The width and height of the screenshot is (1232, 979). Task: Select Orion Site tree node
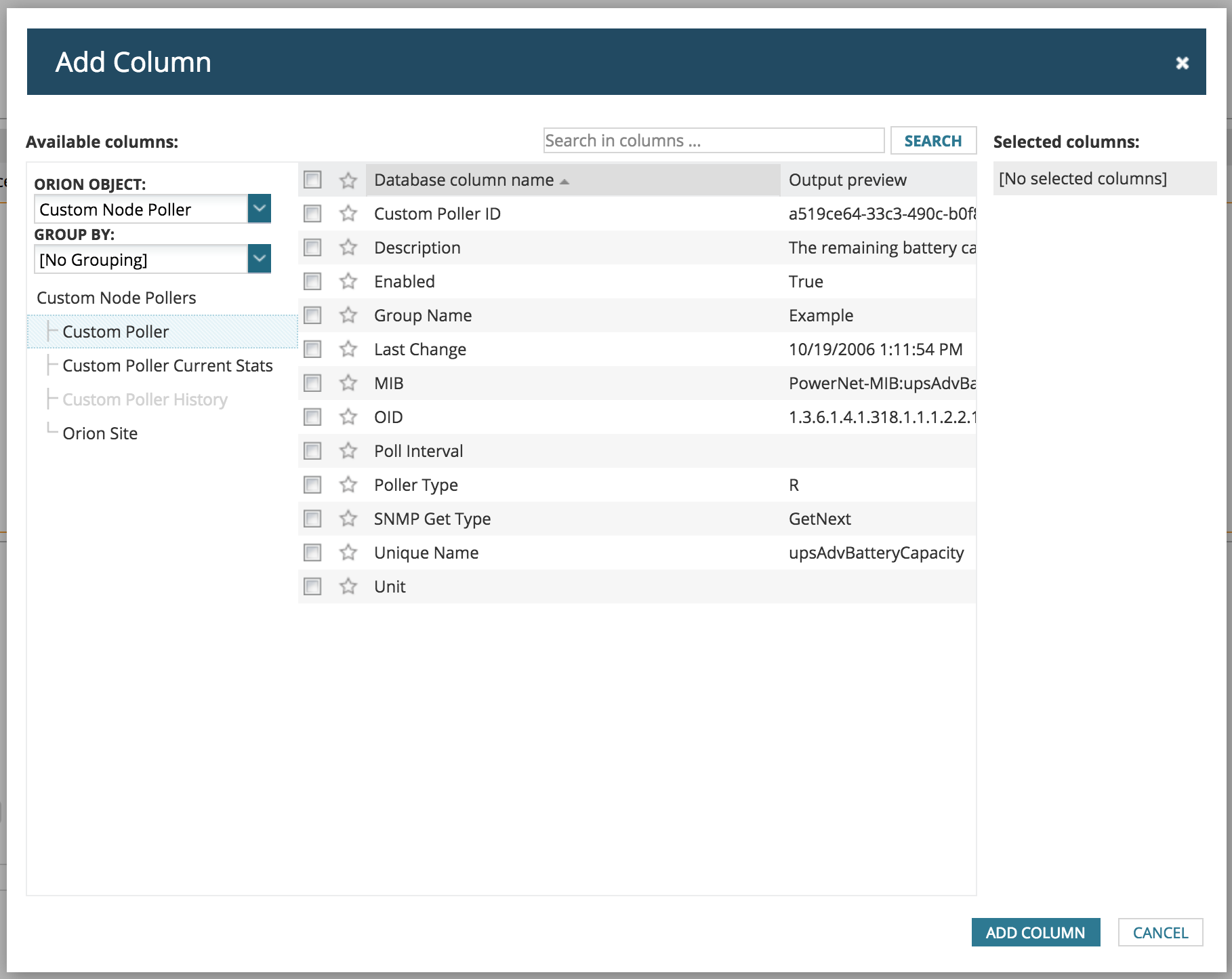tap(100, 433)
